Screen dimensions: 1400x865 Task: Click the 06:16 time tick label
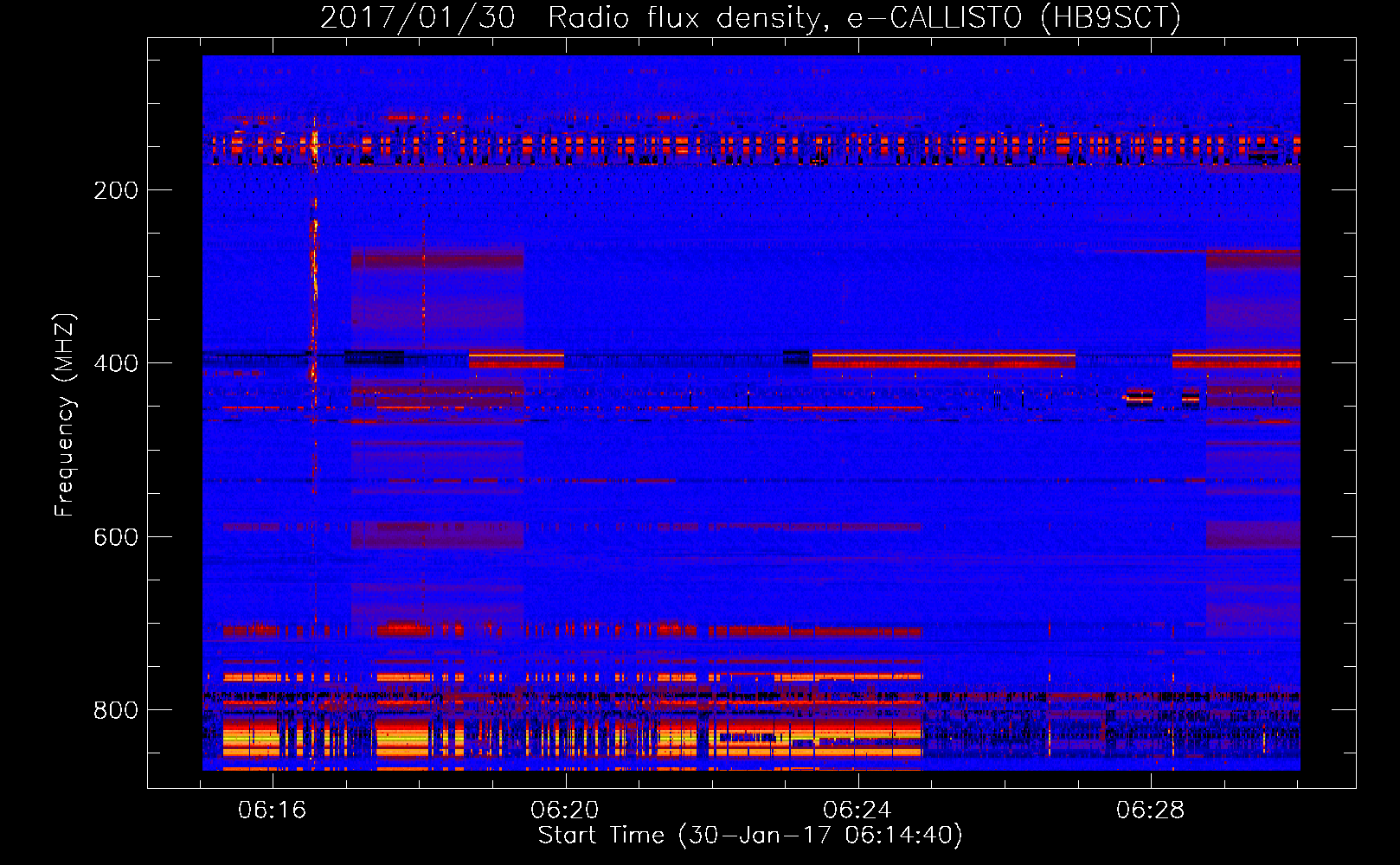click(x=273, y=810)
